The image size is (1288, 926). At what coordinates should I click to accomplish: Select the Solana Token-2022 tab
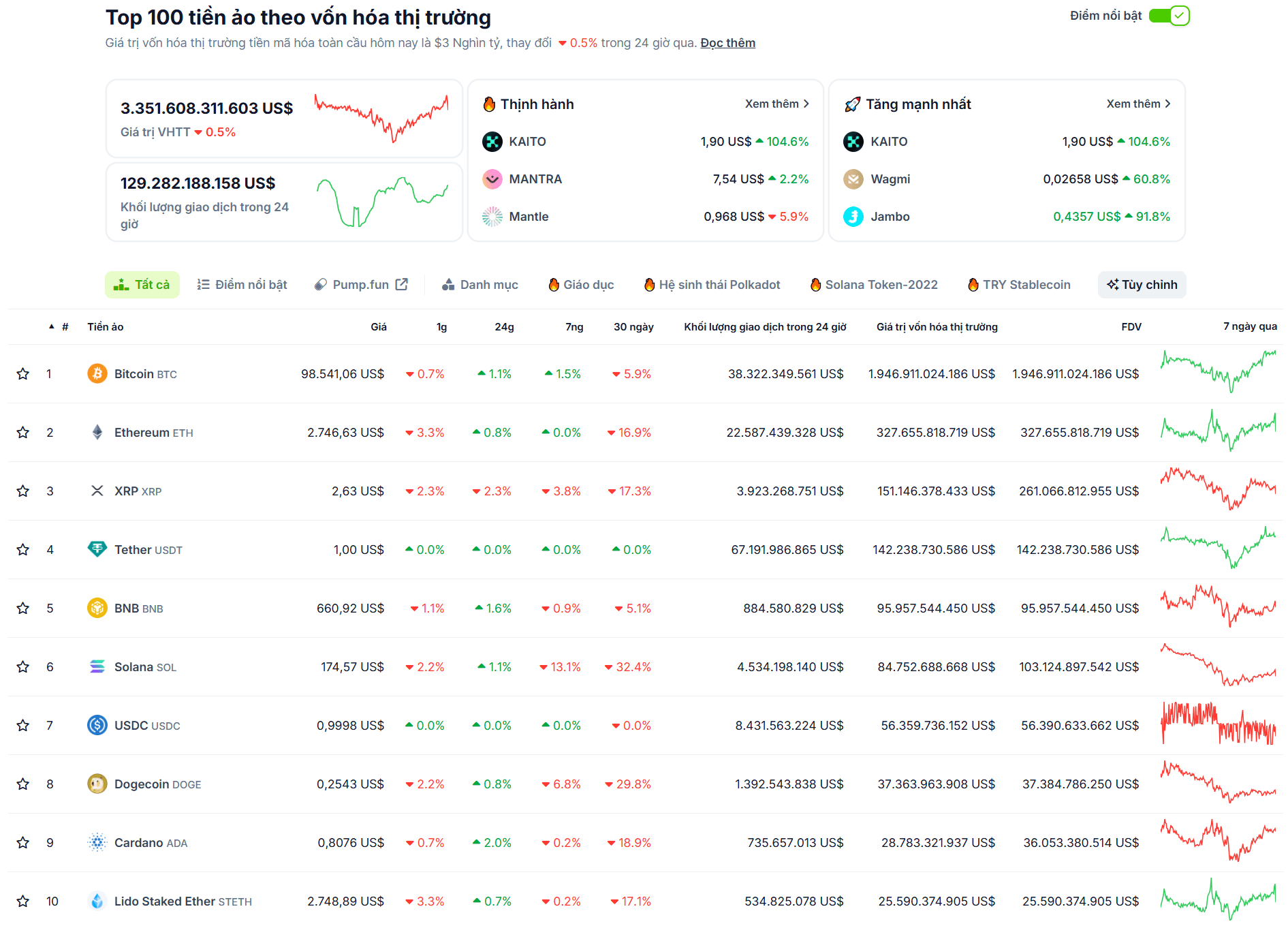[x=874, y=285]
